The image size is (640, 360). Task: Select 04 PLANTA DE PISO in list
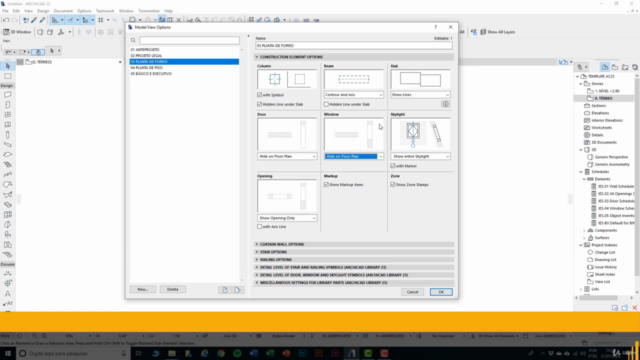184,68
